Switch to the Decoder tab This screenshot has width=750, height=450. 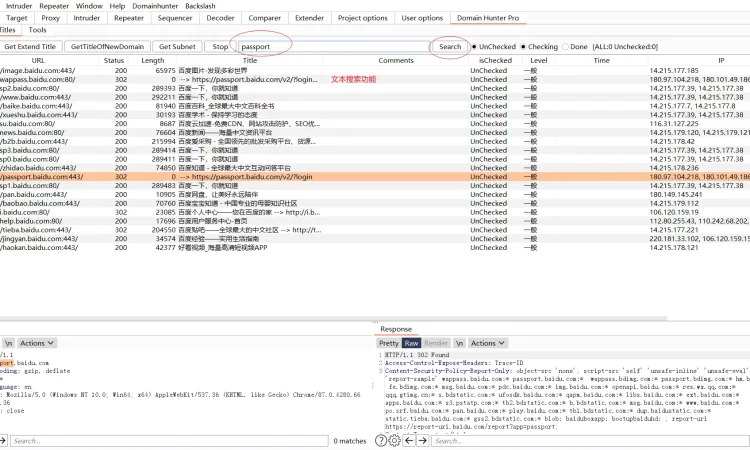click(220, 18)
